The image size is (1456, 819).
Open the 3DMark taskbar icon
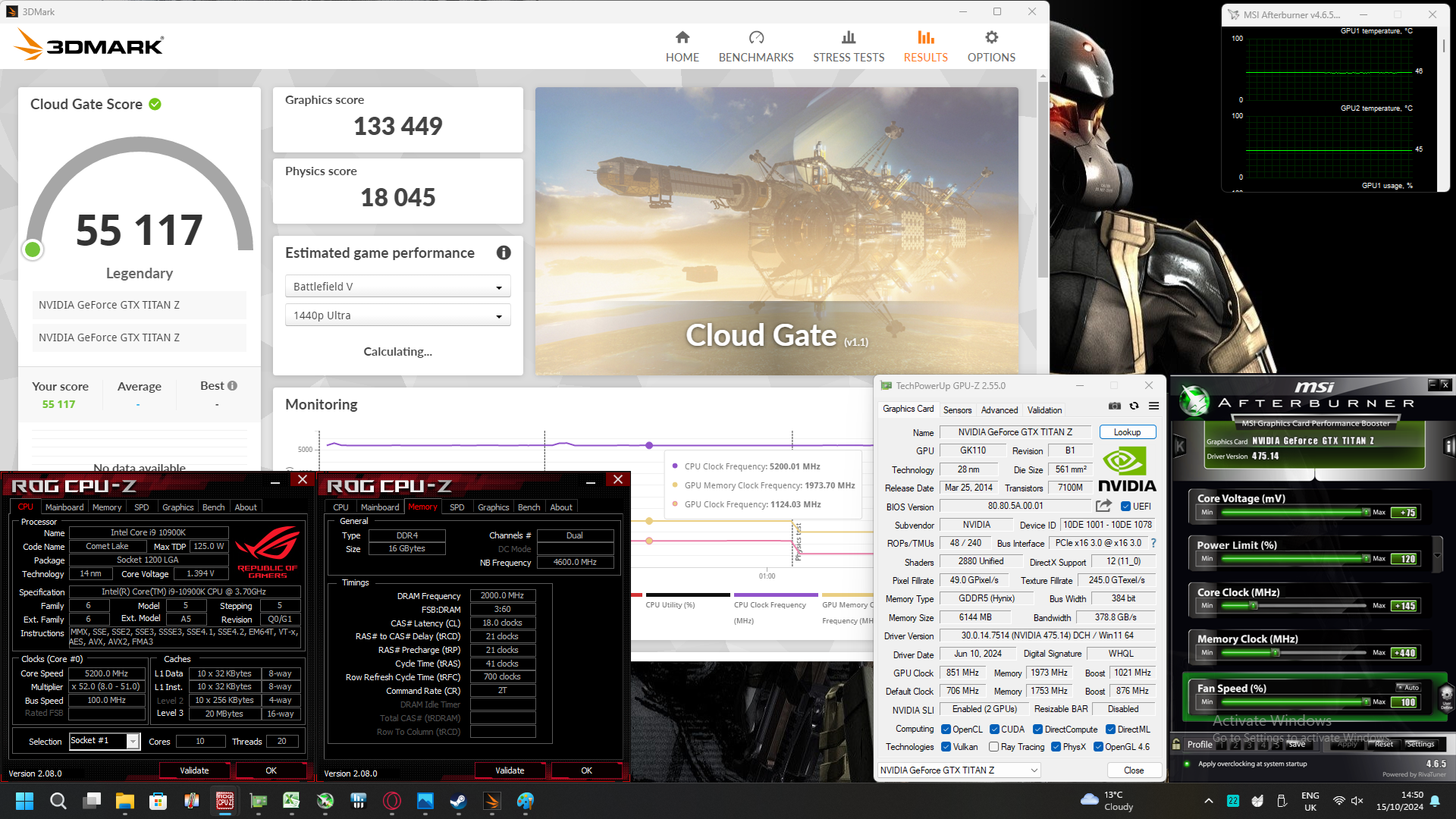492,801
